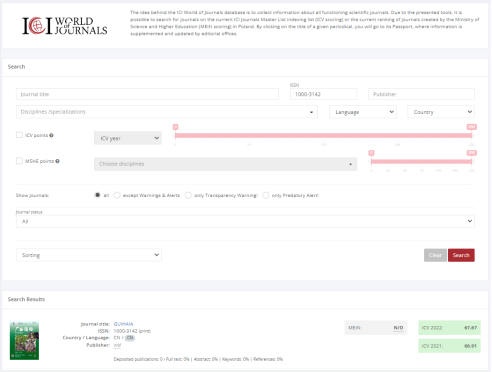The image size is (492, 372).
Task: Select 'only Predatory Alert' radio option
Action: point(266,195)
